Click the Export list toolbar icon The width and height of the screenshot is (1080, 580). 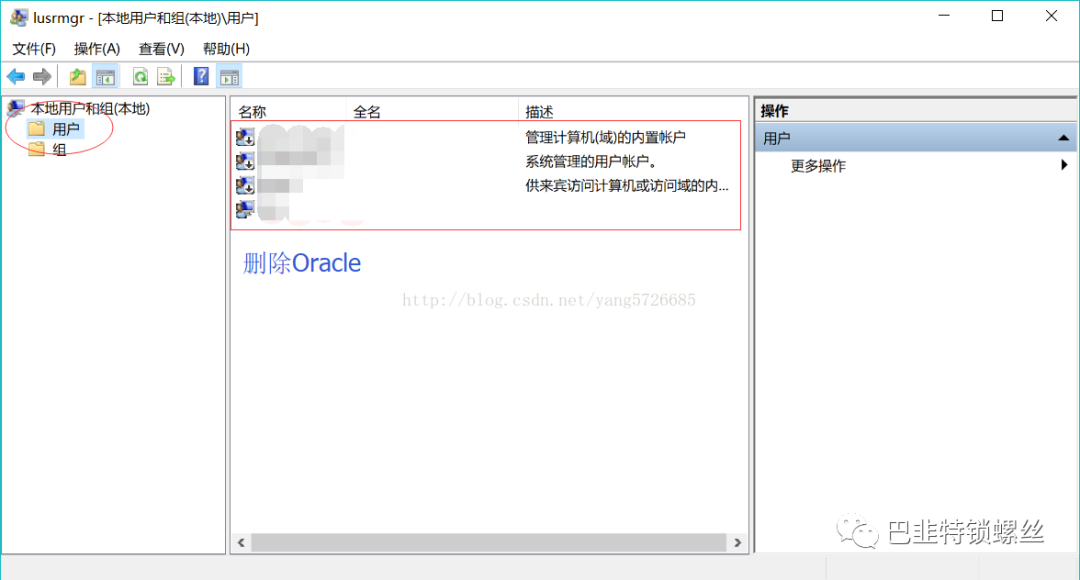click(x=166, y=76)
